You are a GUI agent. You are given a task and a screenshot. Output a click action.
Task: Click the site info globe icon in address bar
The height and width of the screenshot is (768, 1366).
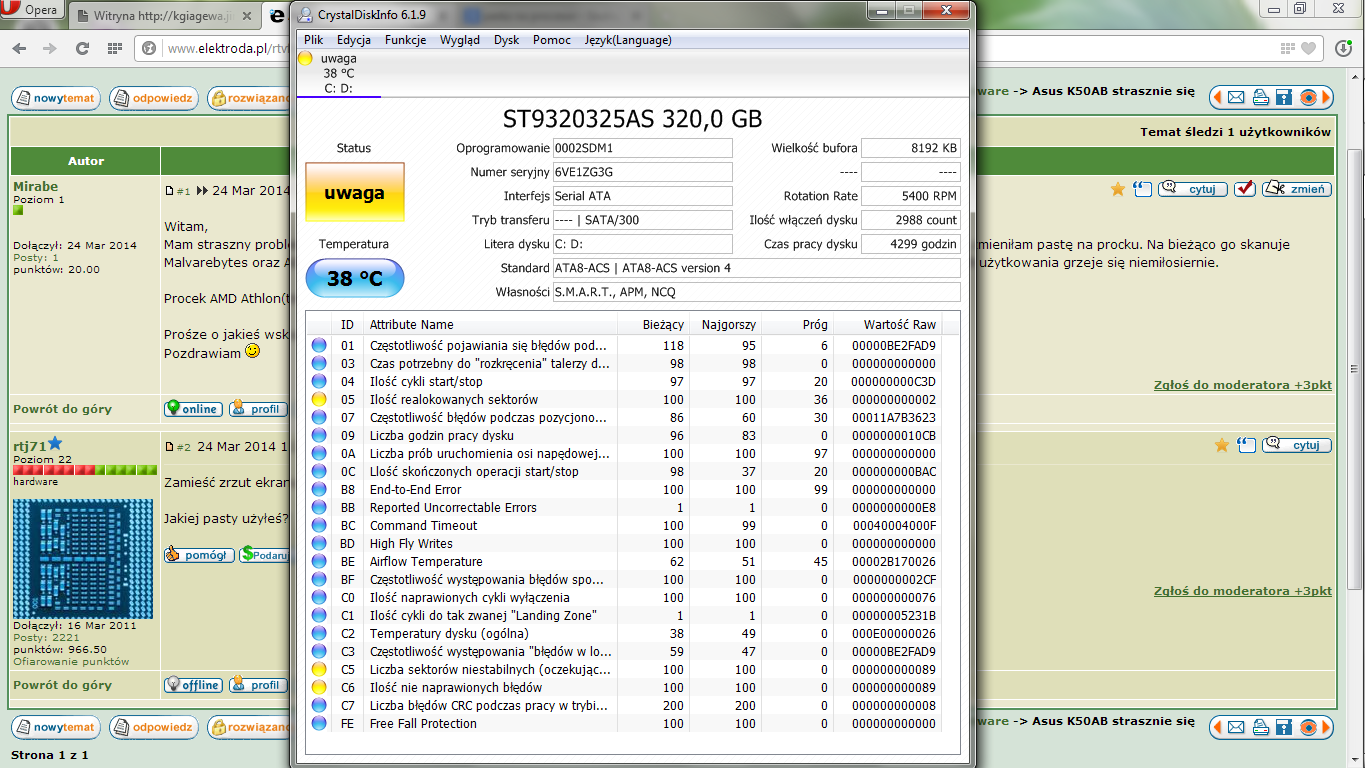(149, 48)
